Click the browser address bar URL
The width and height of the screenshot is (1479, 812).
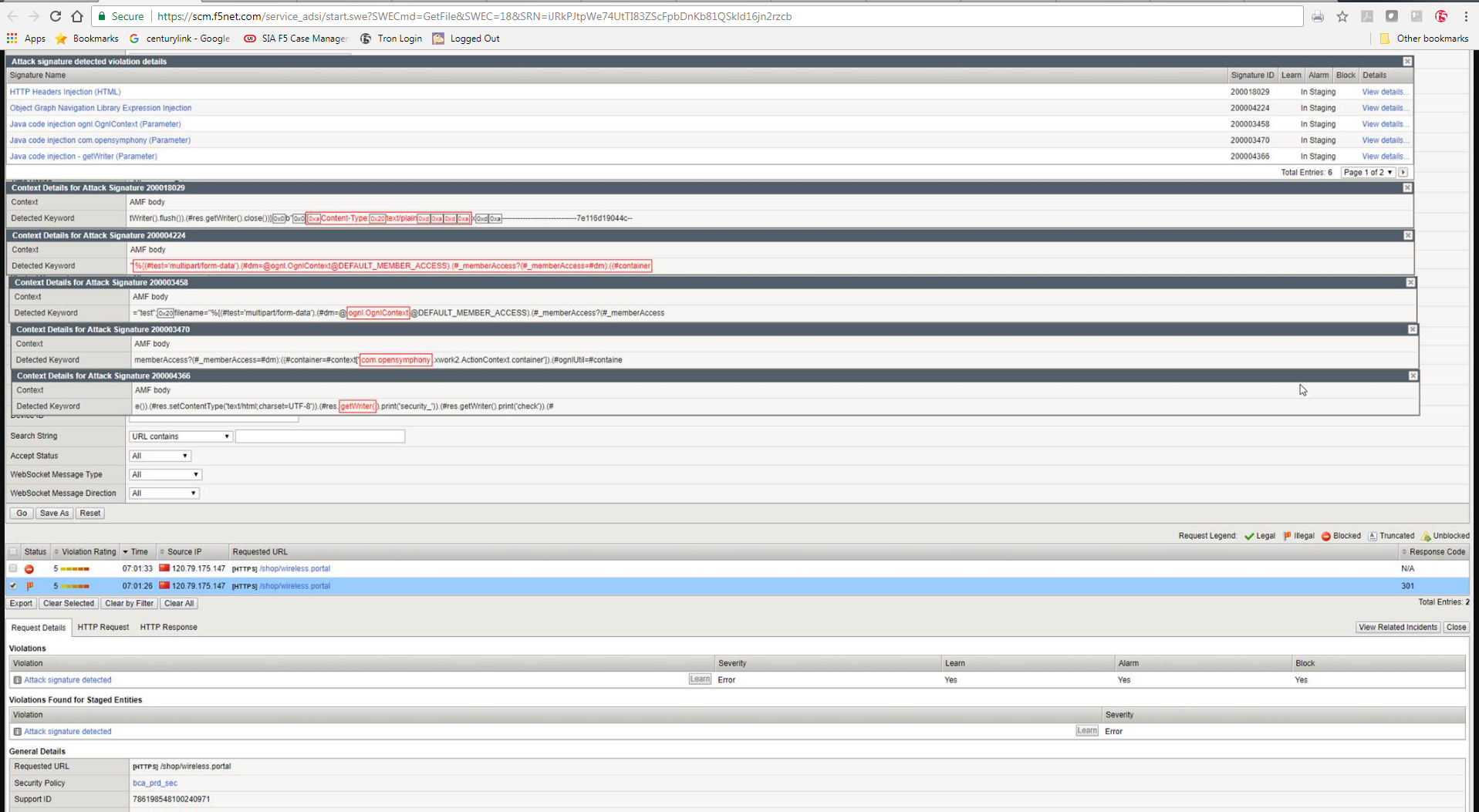pyautogui.click(x=474, y=16)
